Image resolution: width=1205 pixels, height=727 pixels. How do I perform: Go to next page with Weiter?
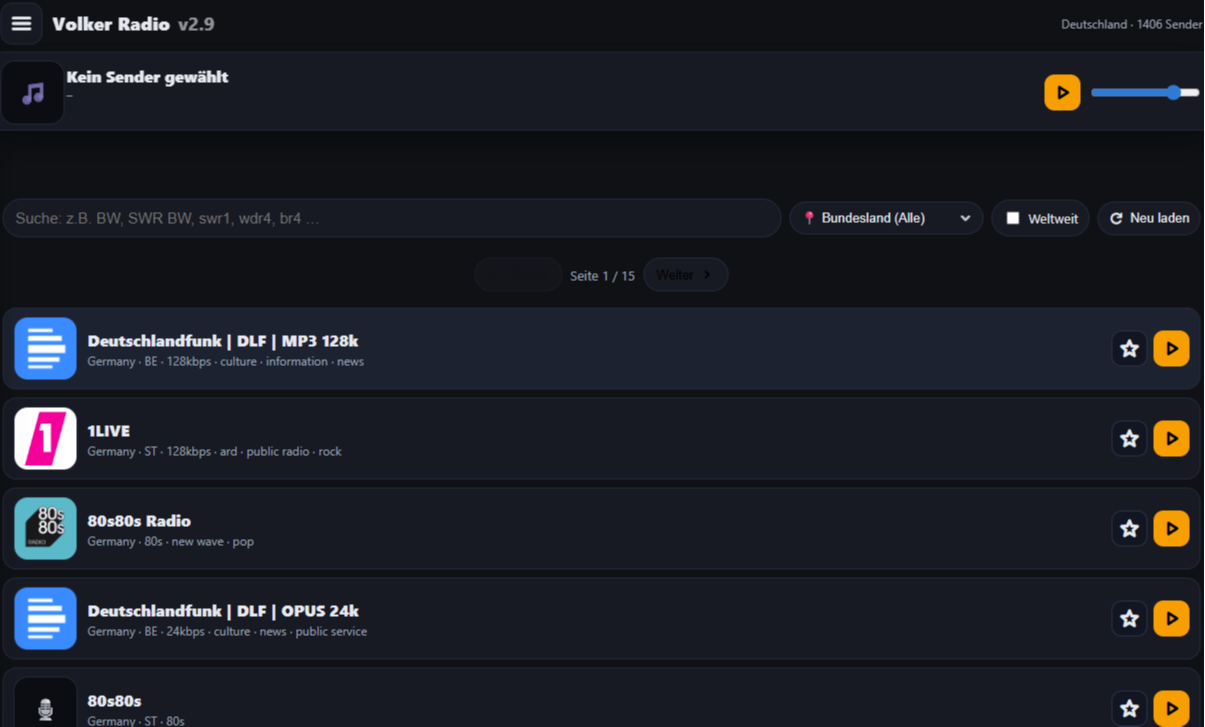pos(685,275)
